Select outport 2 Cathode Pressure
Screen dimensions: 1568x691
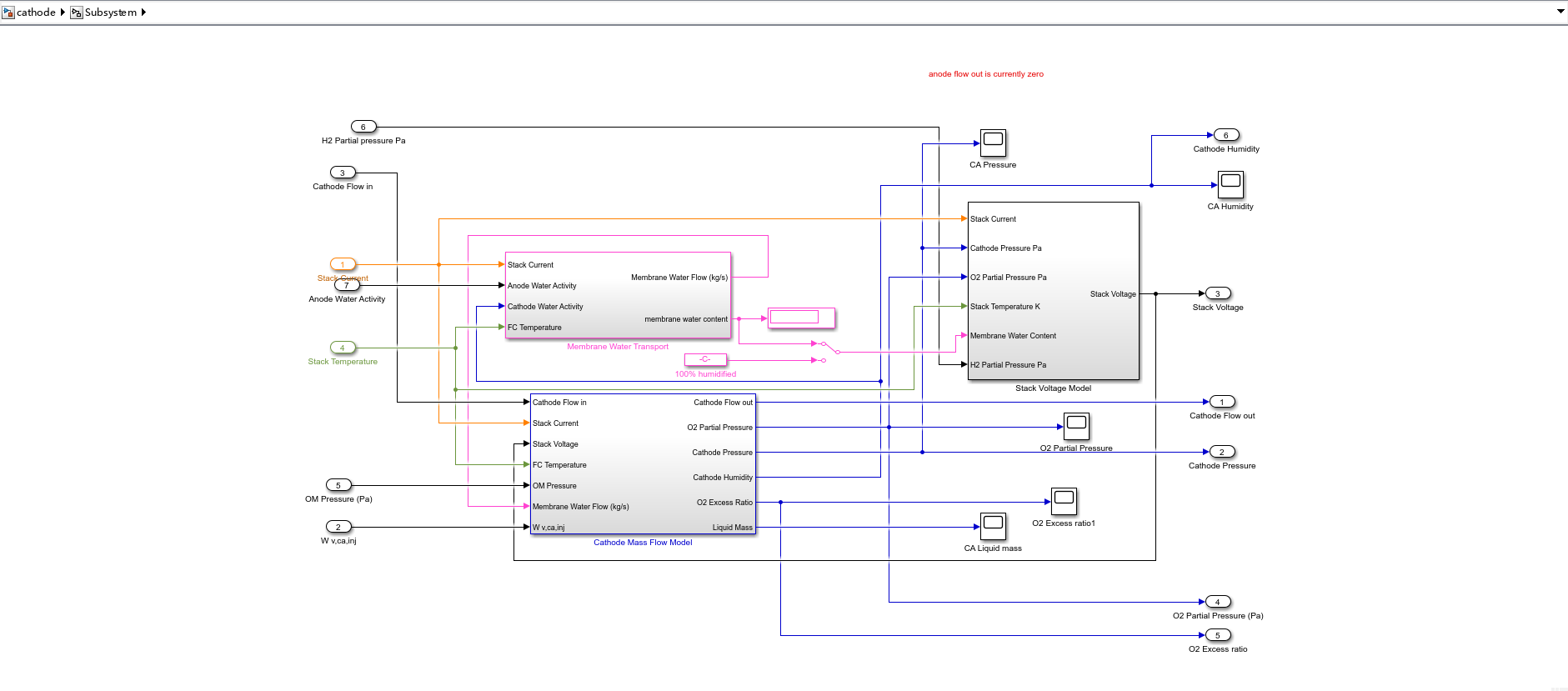coord(1222,452)
